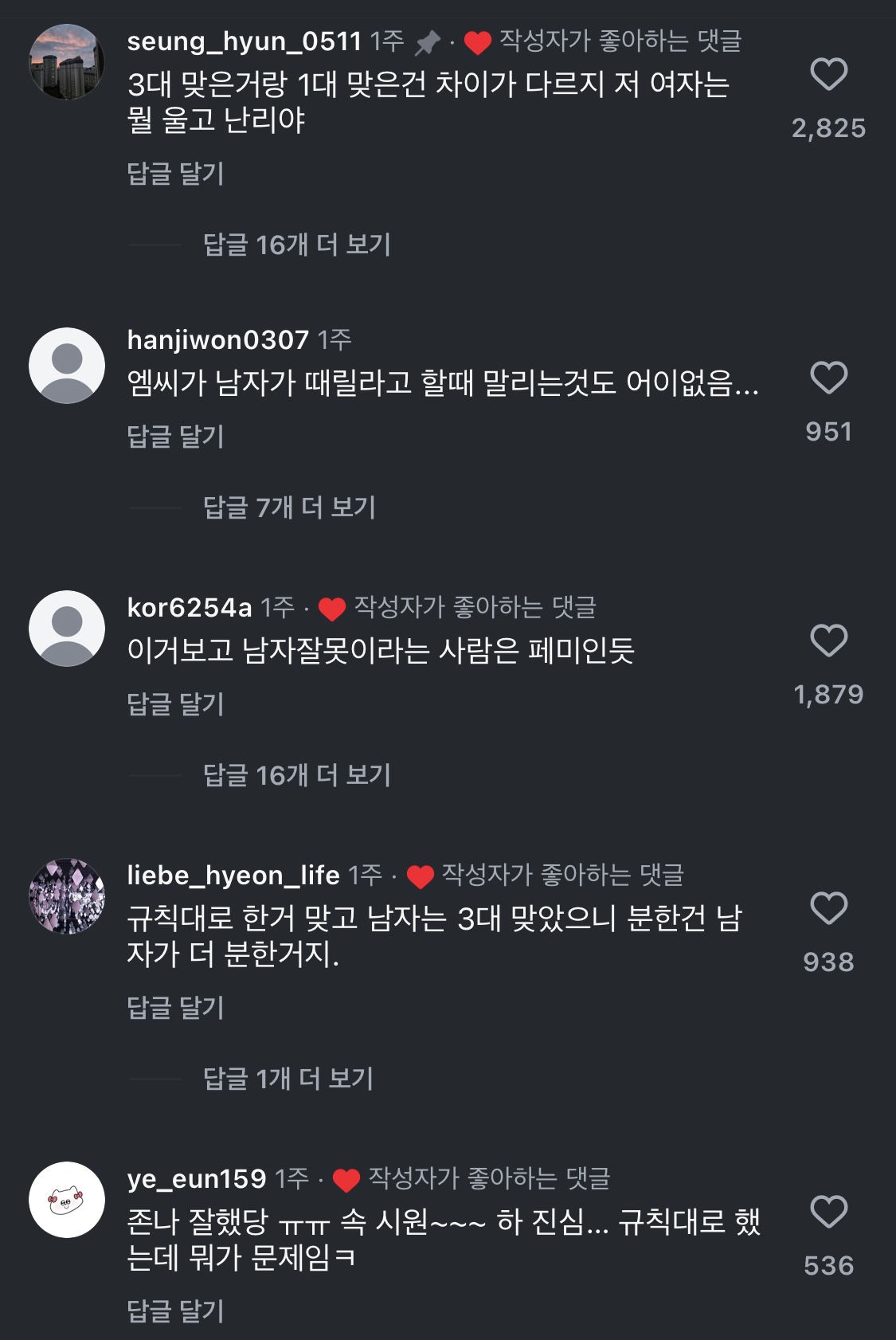Reply to seung_hyun_0511's comment
The height and width of the screenshot is (1340, 896).
[x=175, y=174]
